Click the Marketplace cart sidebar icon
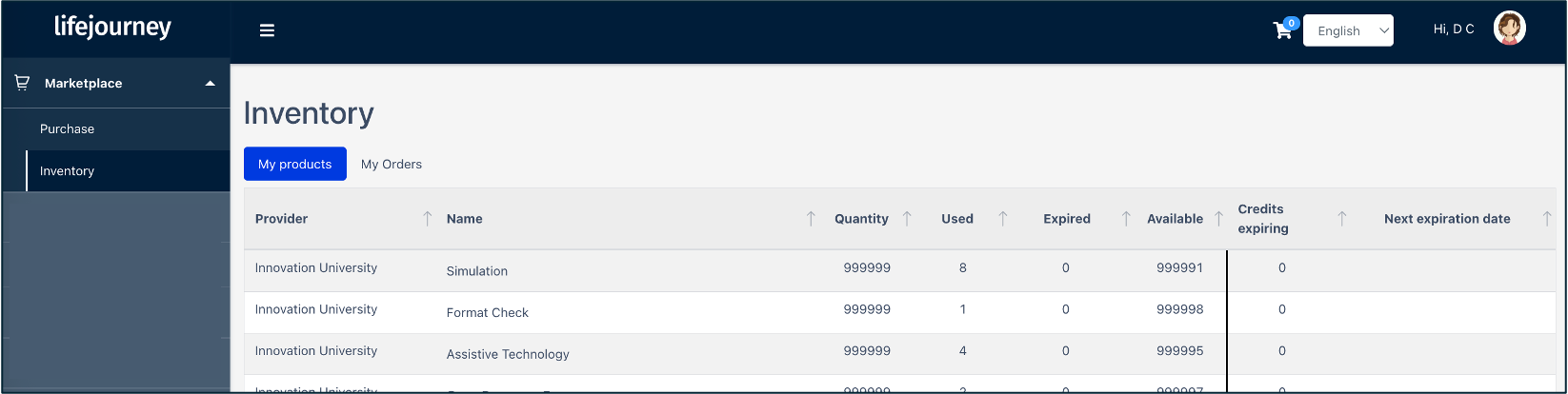Screen dimensions: 1568x394 click(22, 83)
